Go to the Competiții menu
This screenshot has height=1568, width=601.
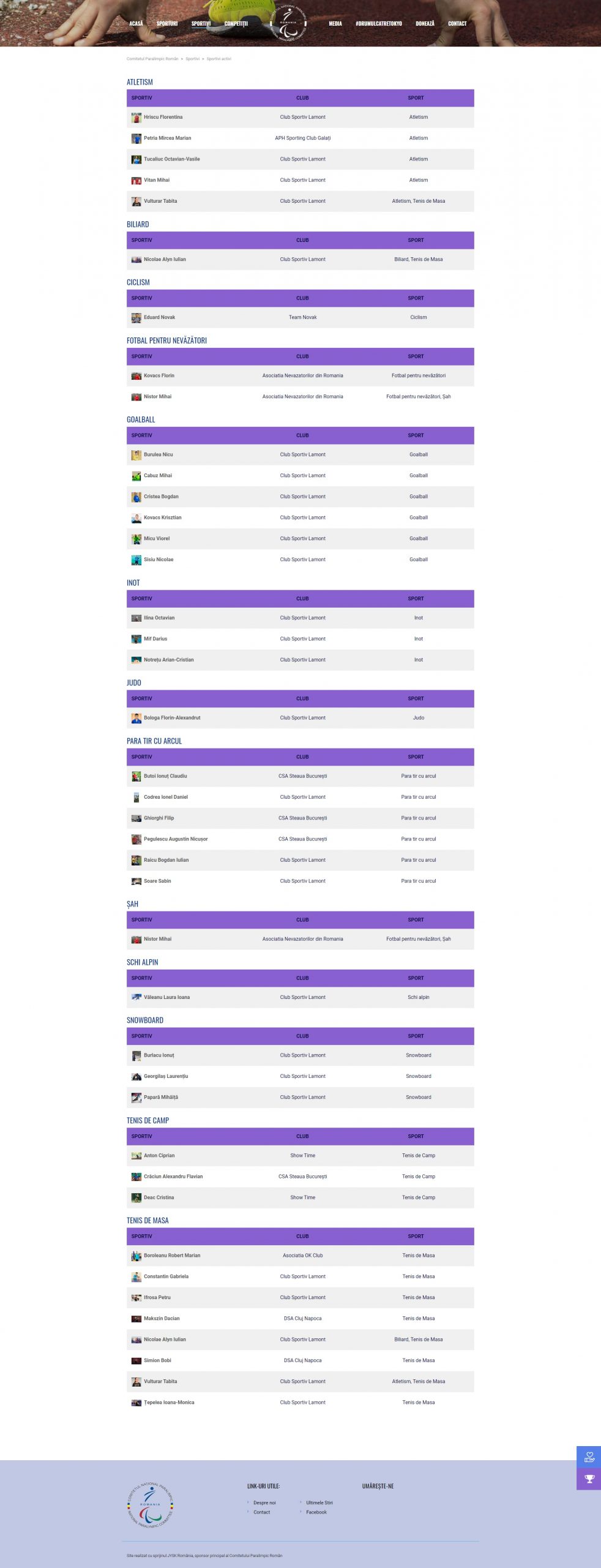tap(236, 24)
